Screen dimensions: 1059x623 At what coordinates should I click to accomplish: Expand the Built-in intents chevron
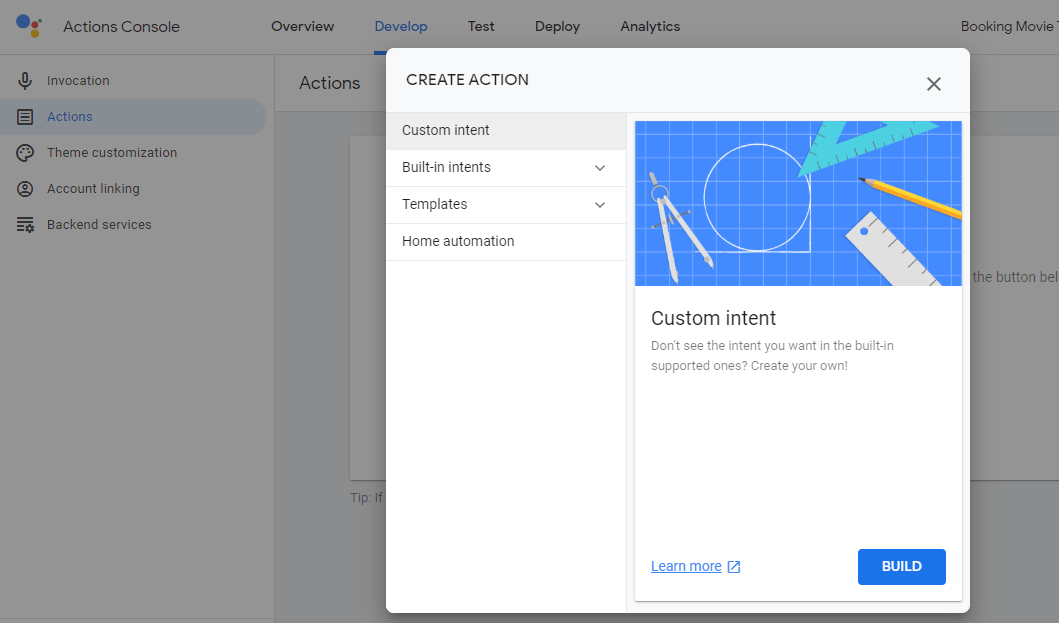click(x=600, y=168)
